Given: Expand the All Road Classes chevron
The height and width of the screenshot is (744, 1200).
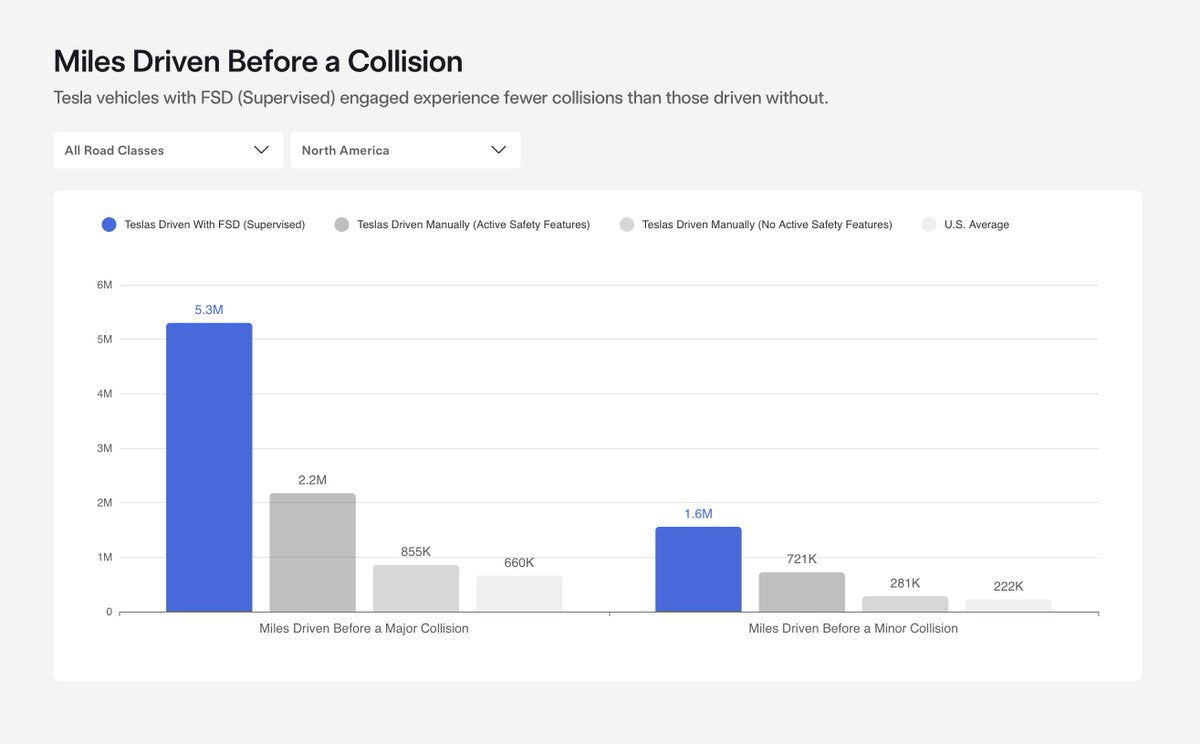Looking at the screenshot, I should (x=261, y=149).
